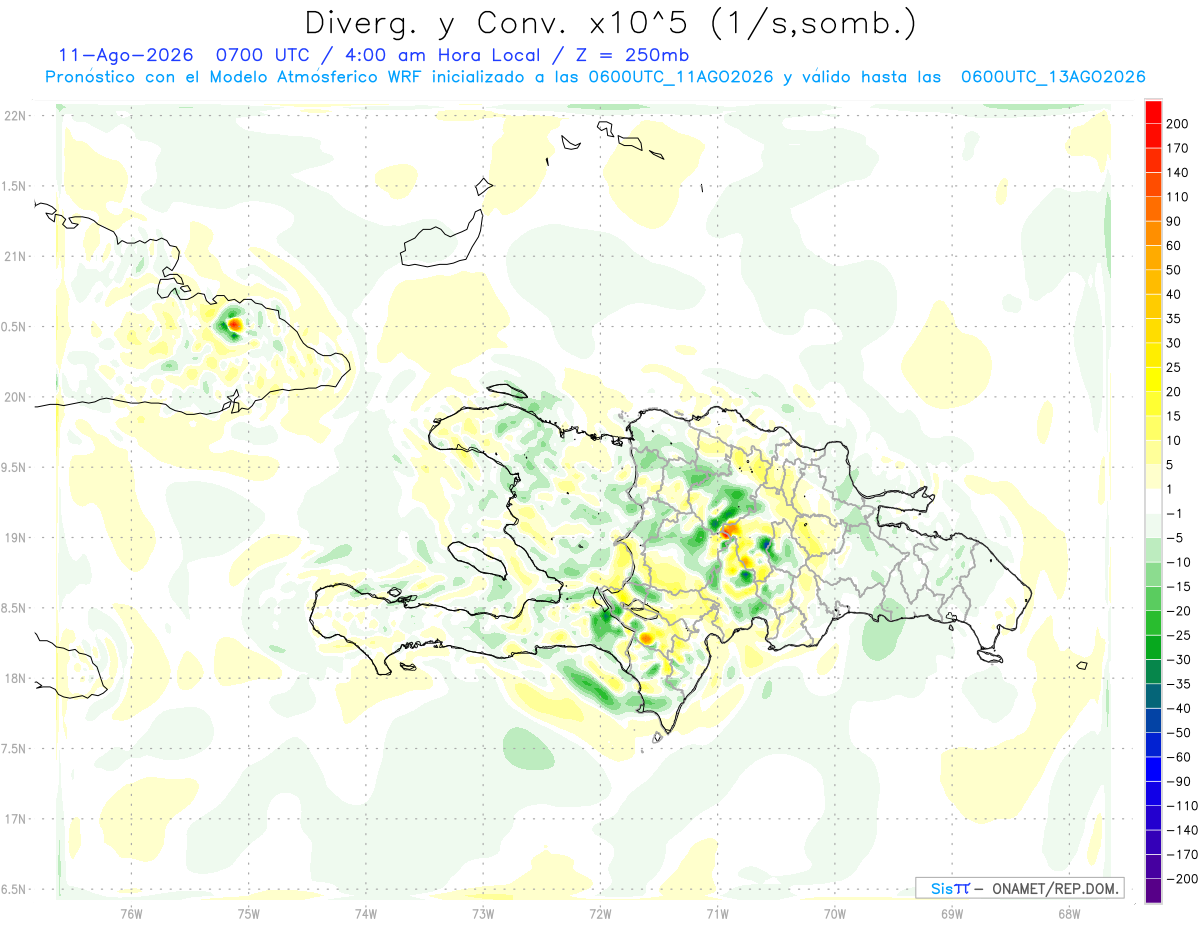
Task: Click the colorbar label '-50'
Action: point(1181,733)
